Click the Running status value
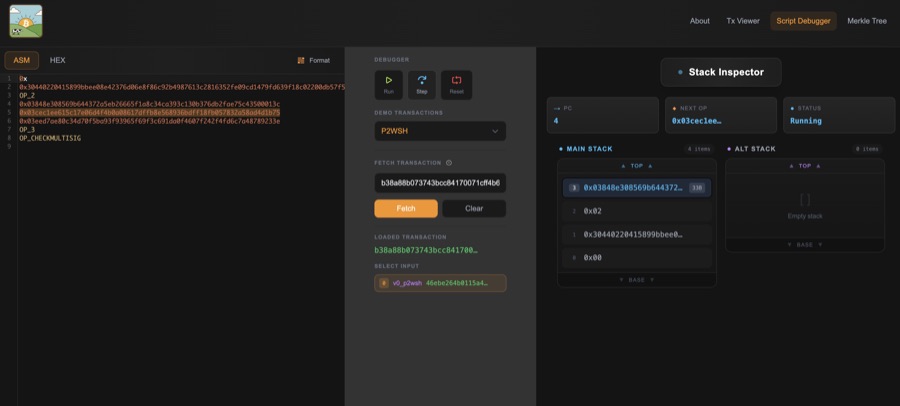This screenshot has height=406, width=900. [x=806, y=121]
